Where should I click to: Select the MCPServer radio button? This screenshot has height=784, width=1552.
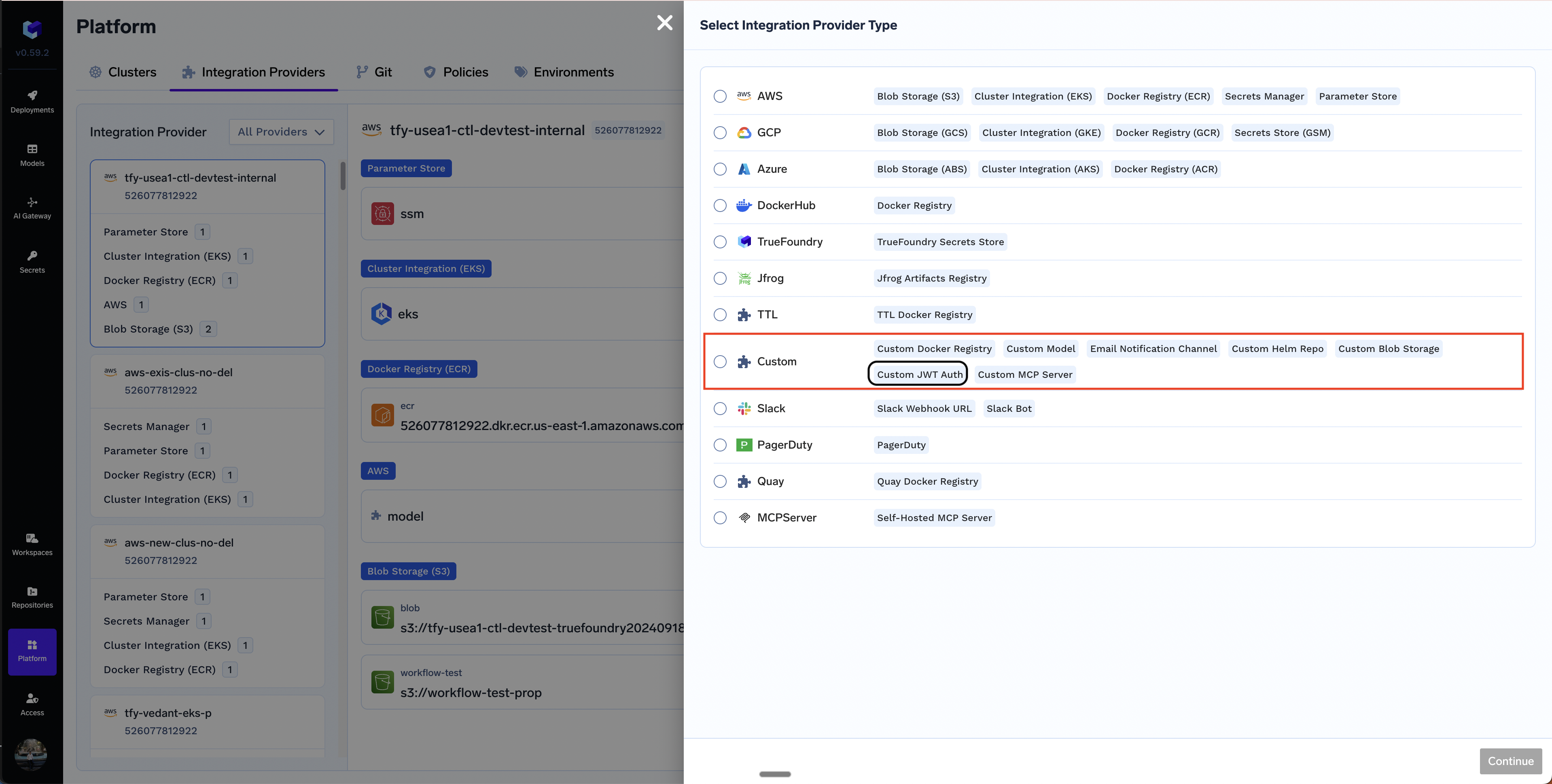(720, 518)
